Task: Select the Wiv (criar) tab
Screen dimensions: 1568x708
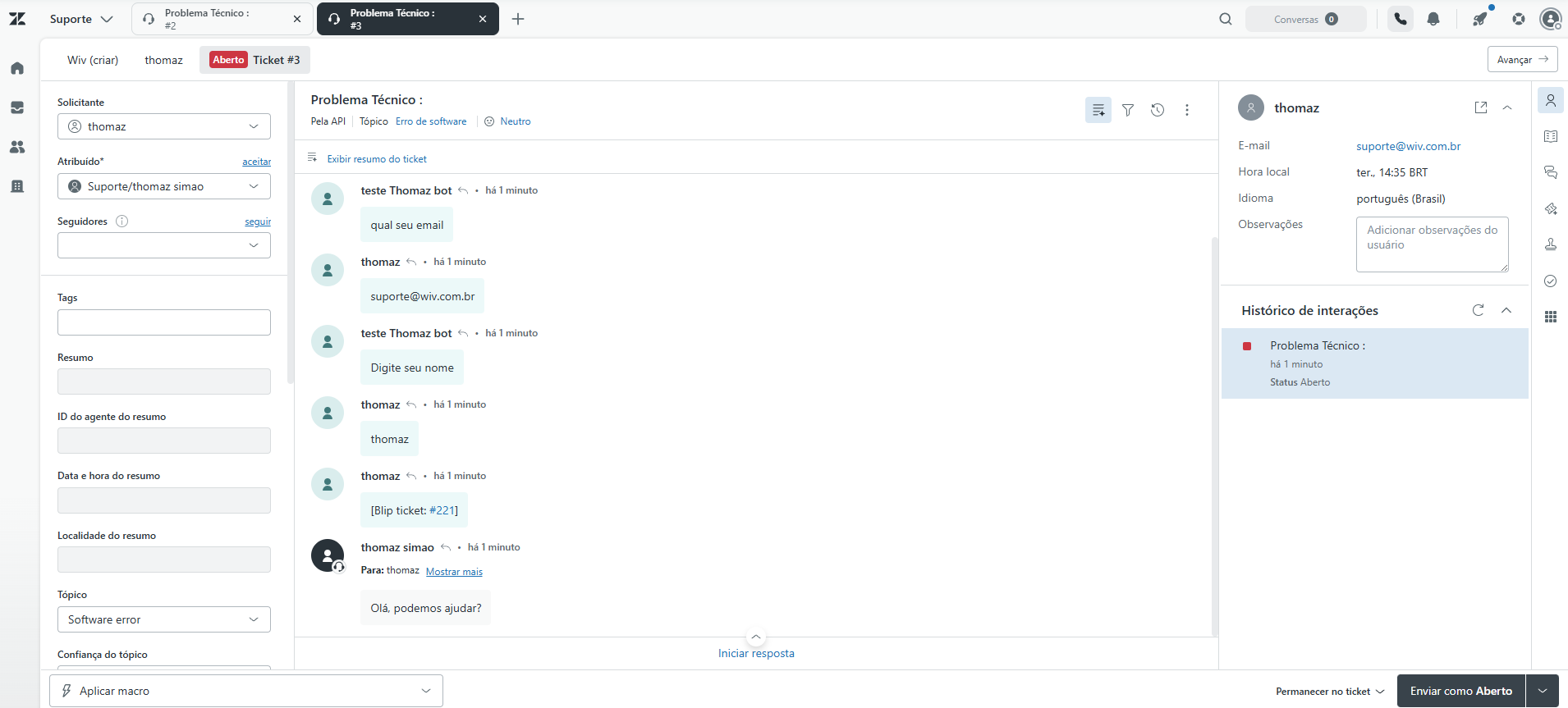Action: click(93, 60)
